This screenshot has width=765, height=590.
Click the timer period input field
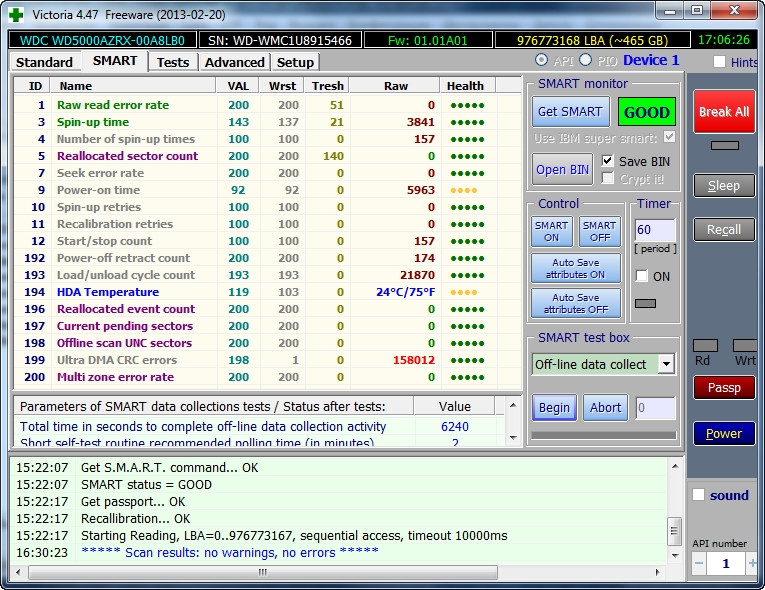point(654,230)
